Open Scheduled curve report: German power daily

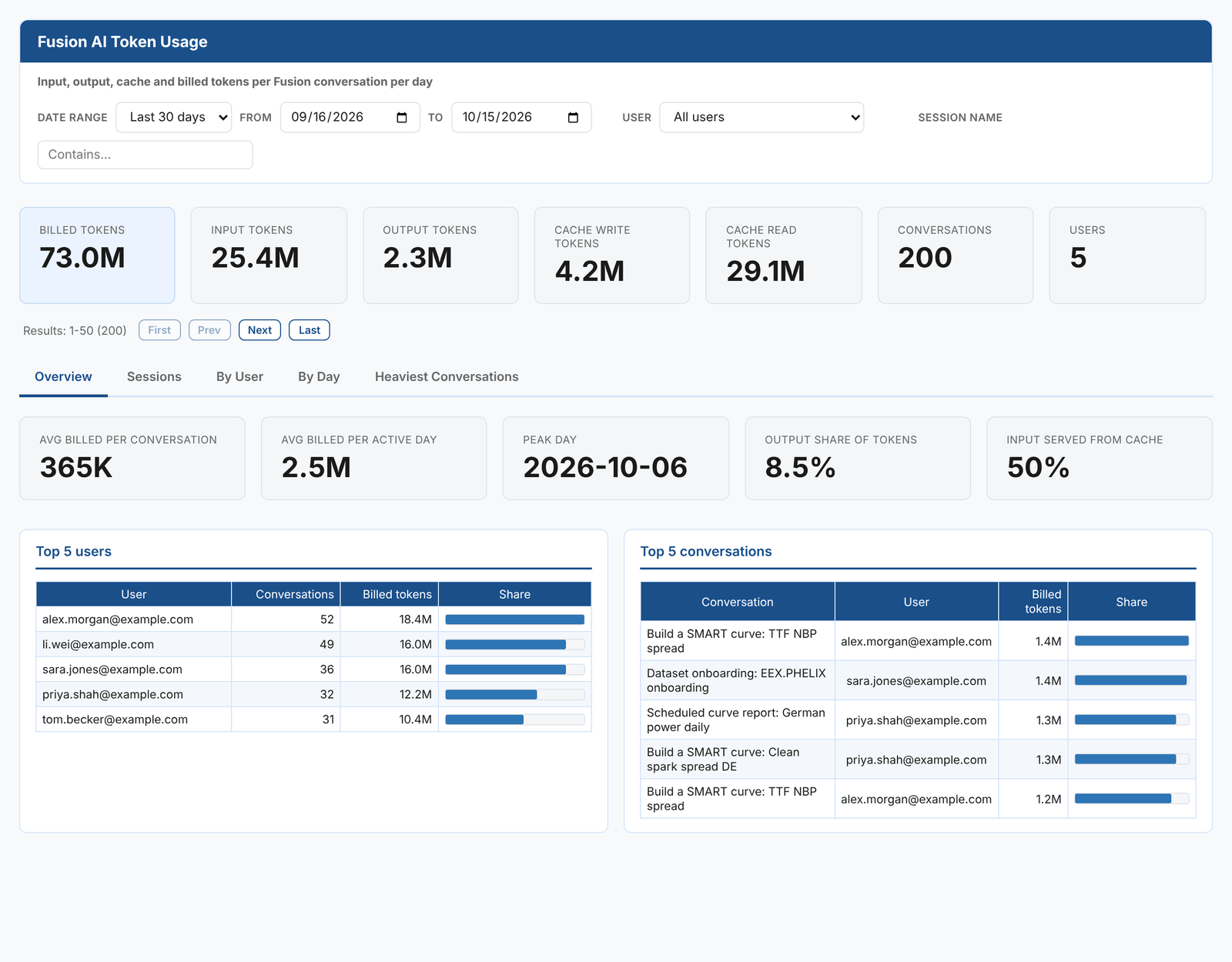[736, 720]
